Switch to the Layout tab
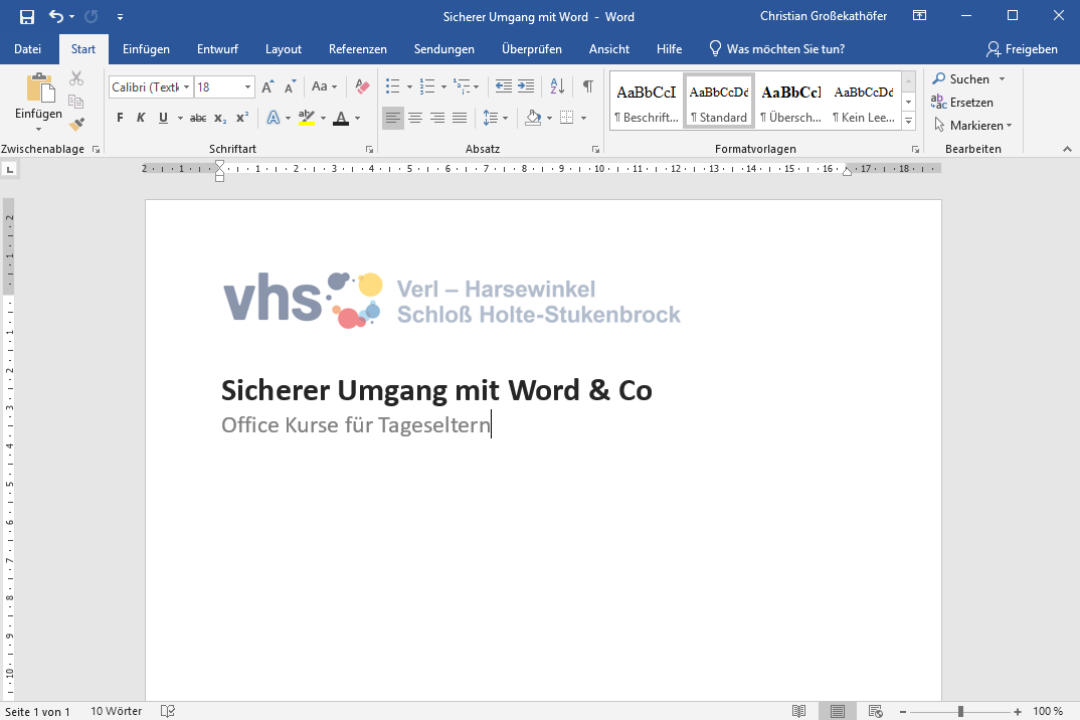The image size is (1080, 720). (x=283, y=49)
